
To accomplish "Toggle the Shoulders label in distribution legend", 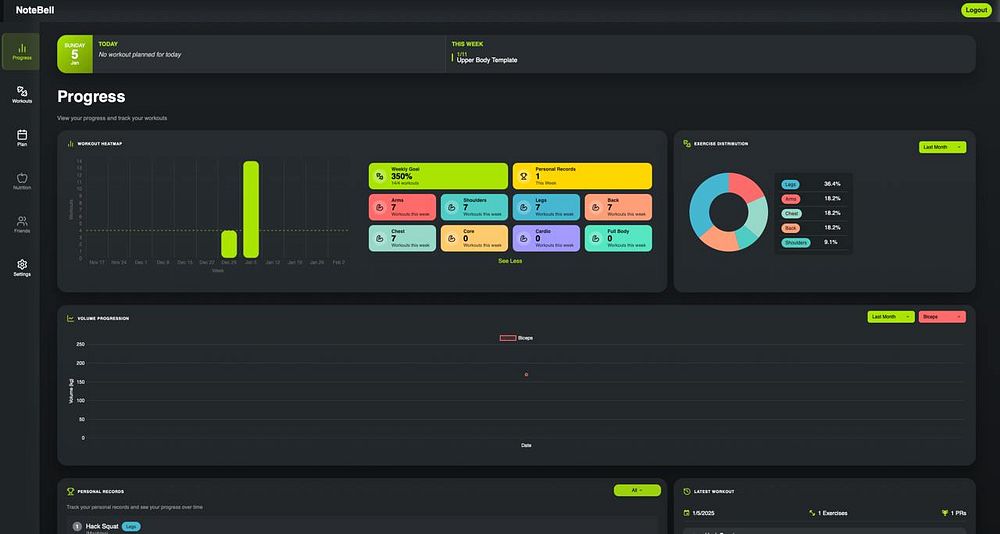I will click(x=795, y=242).
